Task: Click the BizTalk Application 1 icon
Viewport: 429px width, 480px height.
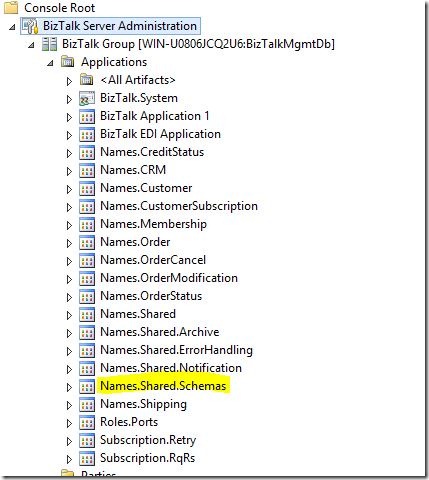Action: [87, 117]
